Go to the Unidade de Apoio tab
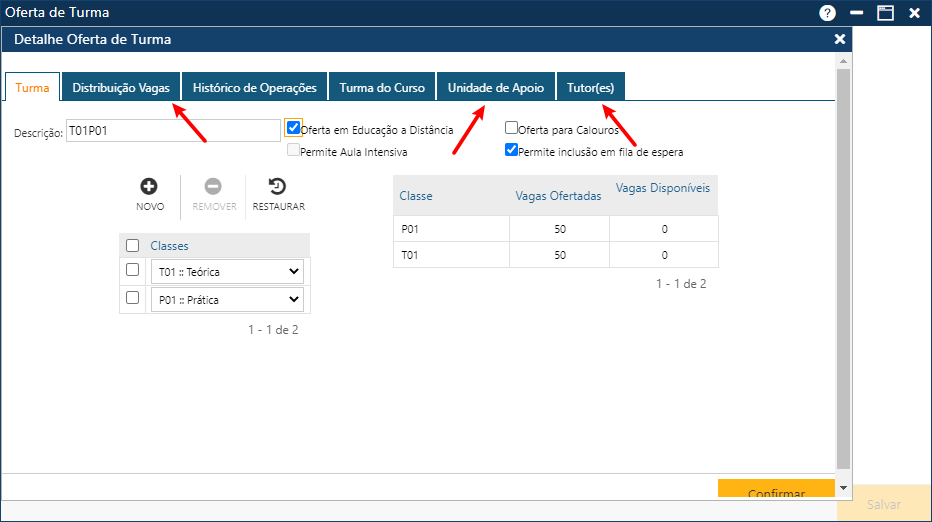This screenshot has height=522, width=932. click(x=495, y=88)
